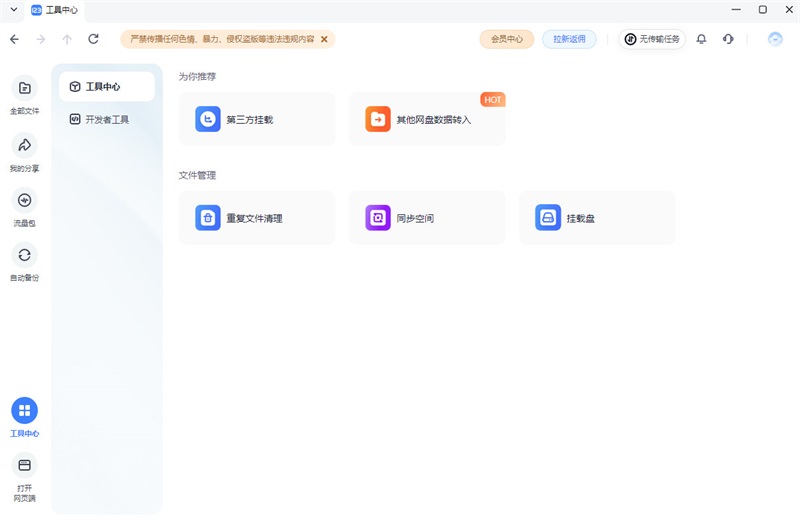
Task: Click the 为你推荐 heading
Action: click(x=197, y=77)
